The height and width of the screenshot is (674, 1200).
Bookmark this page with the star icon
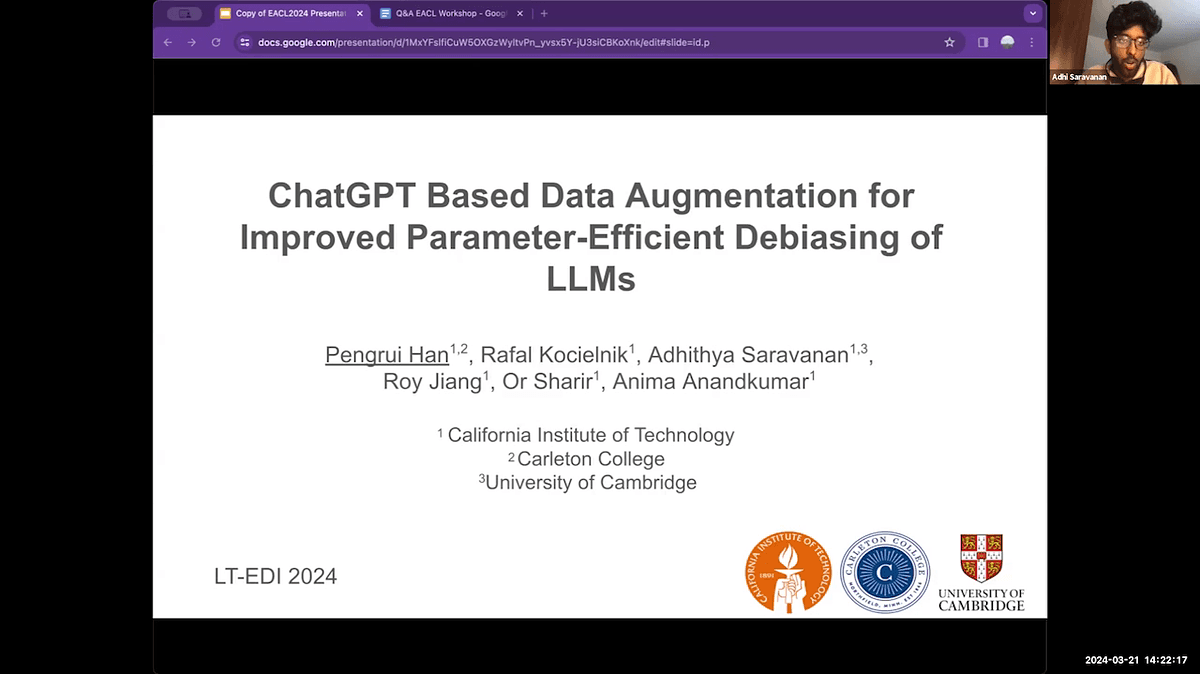click(x=950, y=43)
